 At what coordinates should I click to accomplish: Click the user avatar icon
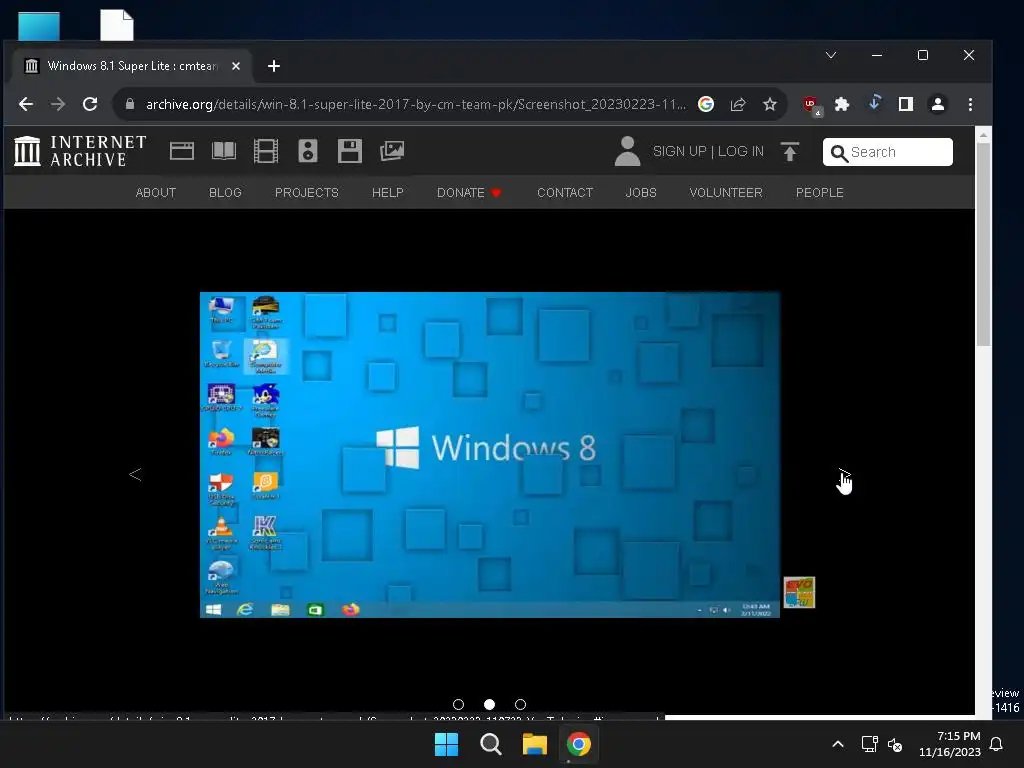click(627, 151)
